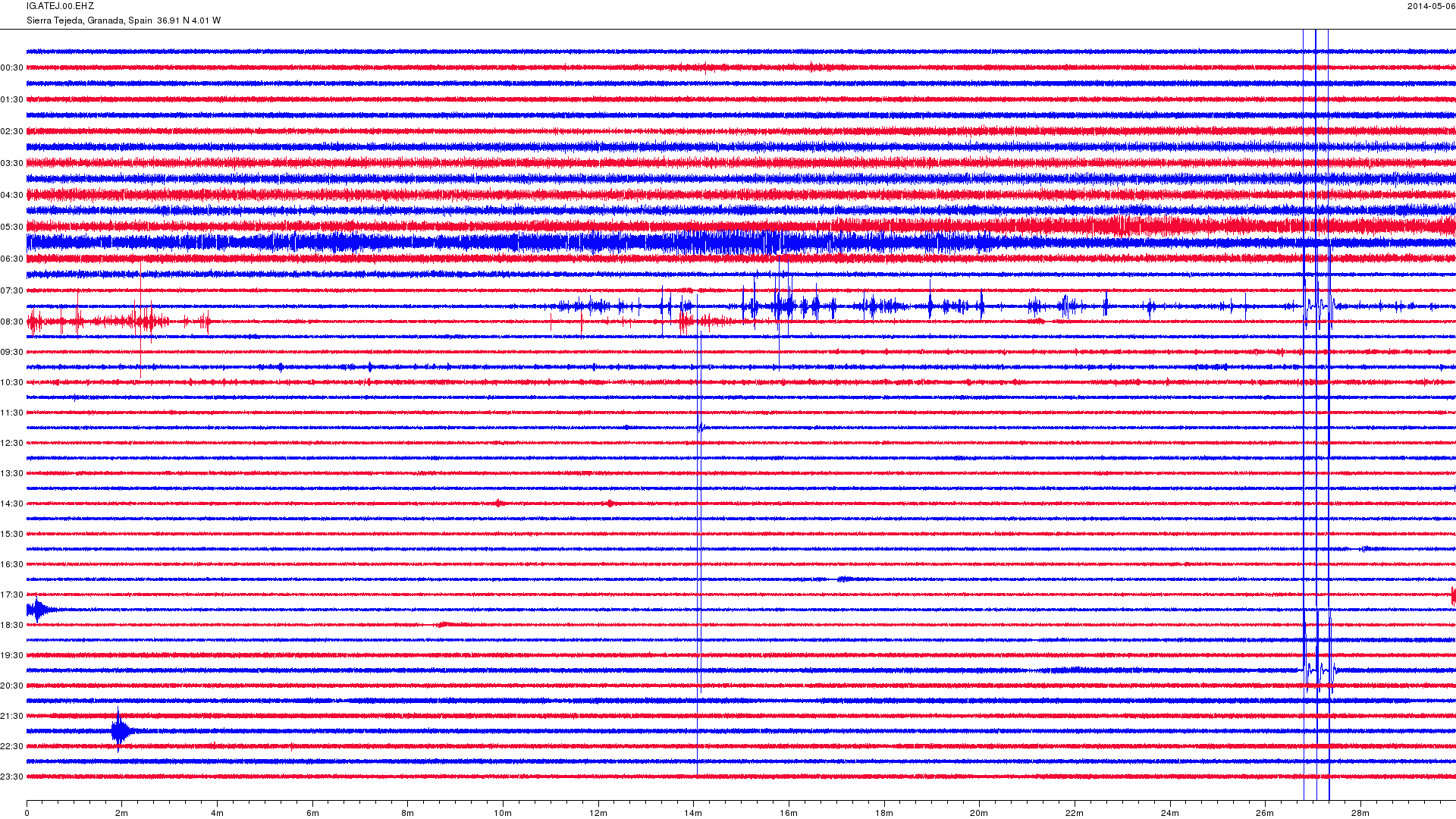The image size is (1456, 819).
Task: Click the 6m axis label
Action: pos(312,813)
